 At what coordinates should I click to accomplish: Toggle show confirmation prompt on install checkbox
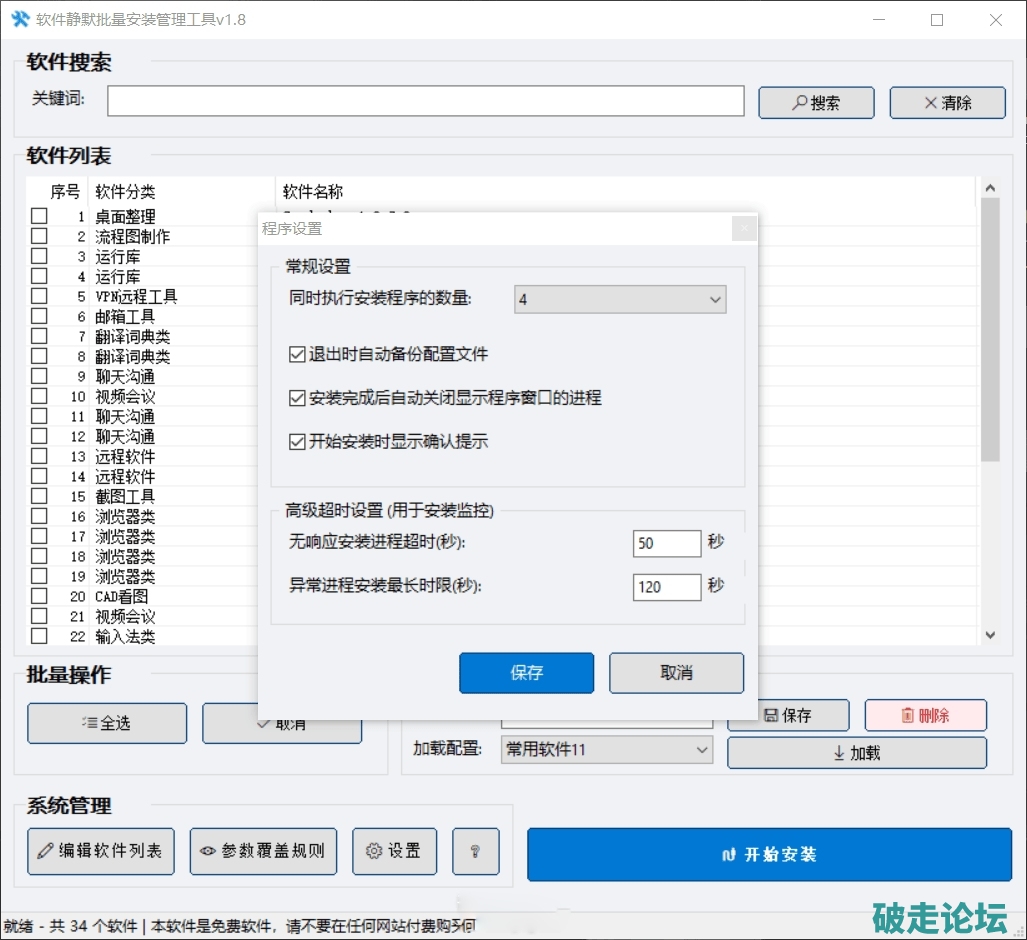pyautogui.click(x=297, y=441)
